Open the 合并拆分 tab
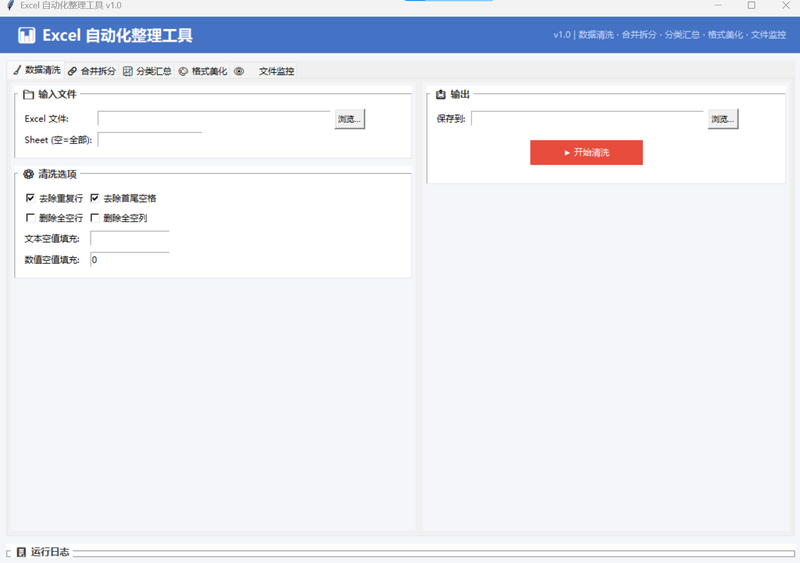This screenshot has width=800, height=563. point(92,71)
